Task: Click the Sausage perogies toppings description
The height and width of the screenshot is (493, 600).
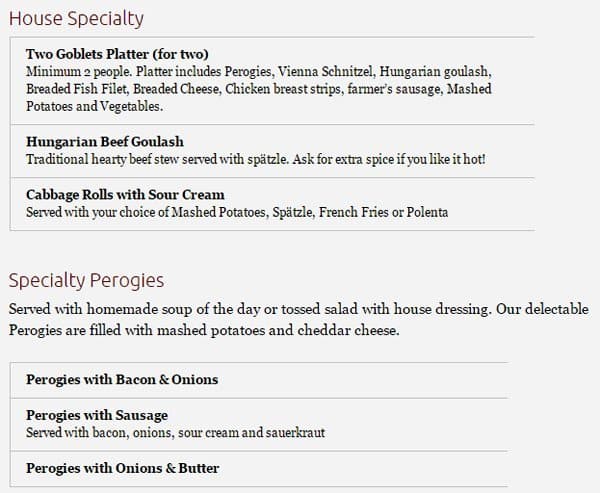Action: [x=175, y=433]
